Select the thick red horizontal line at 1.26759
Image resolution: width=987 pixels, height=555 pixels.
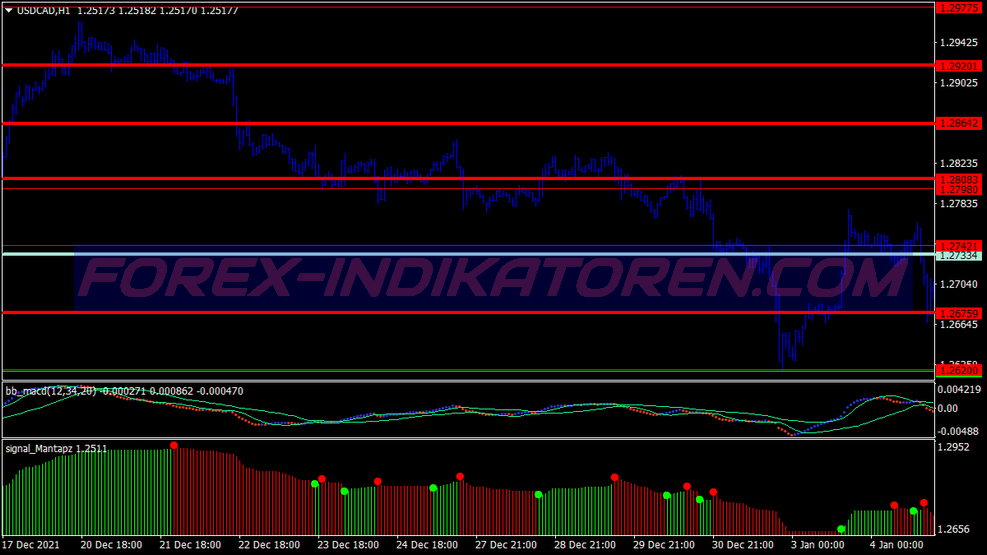click(468, 312)
